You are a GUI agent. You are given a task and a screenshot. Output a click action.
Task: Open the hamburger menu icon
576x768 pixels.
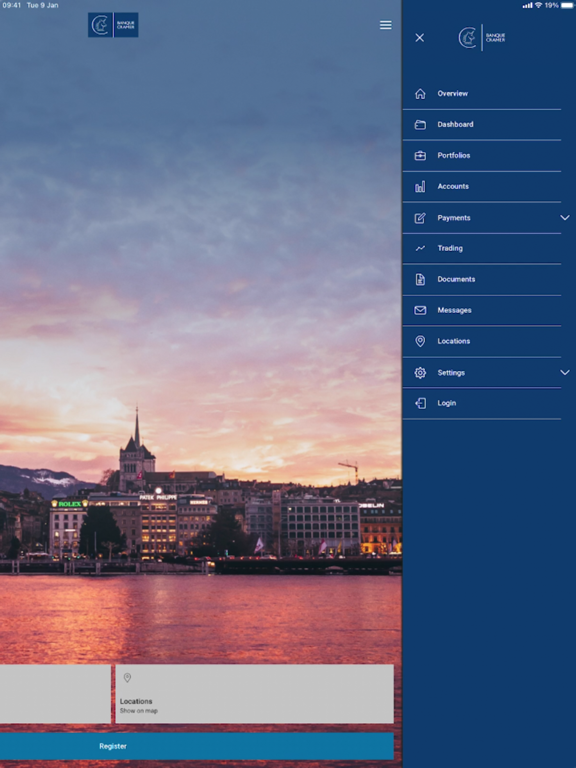(385, 25)
